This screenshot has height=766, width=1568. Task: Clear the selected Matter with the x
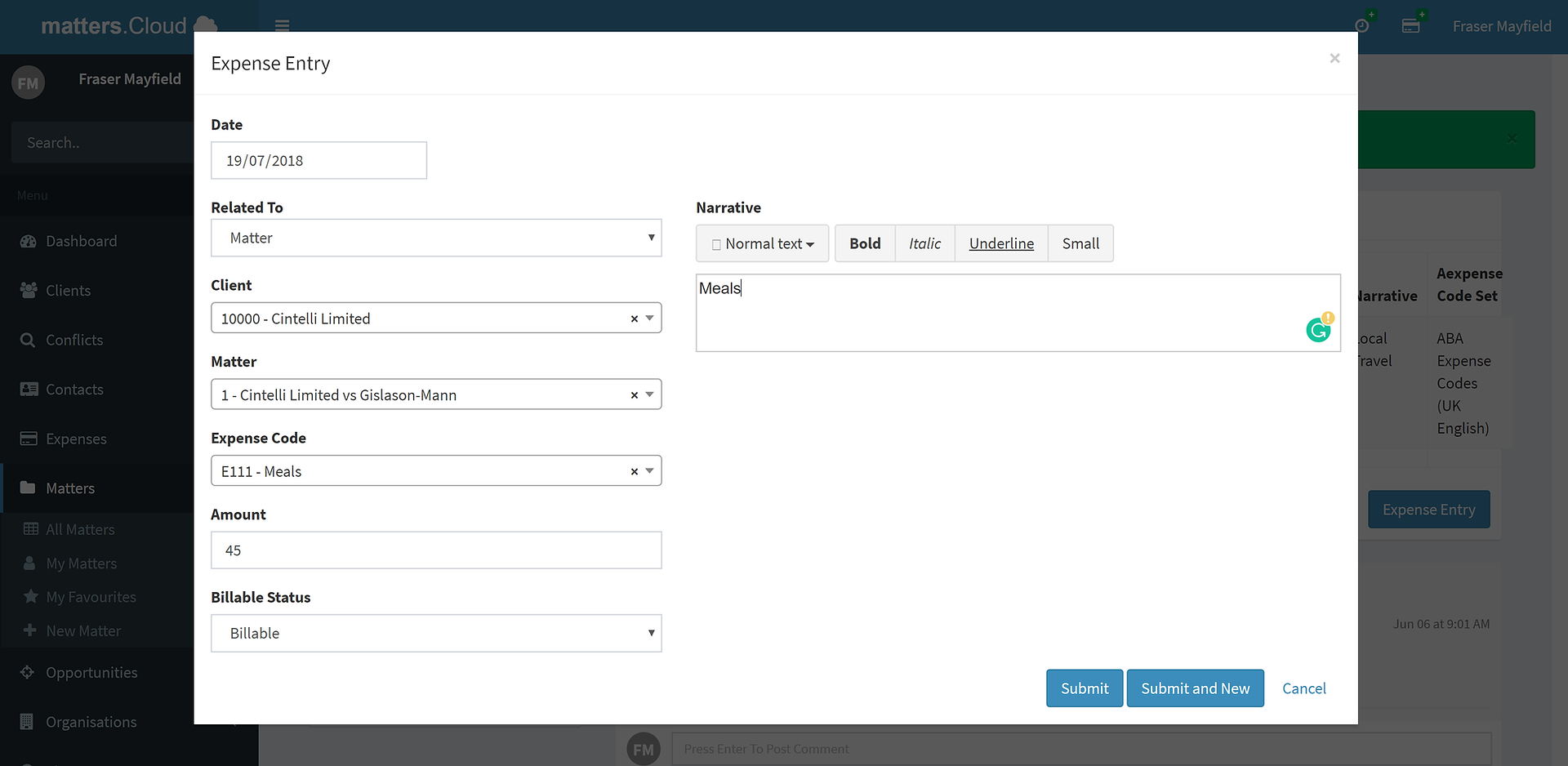pyautogui.click(x=634, y=395)
